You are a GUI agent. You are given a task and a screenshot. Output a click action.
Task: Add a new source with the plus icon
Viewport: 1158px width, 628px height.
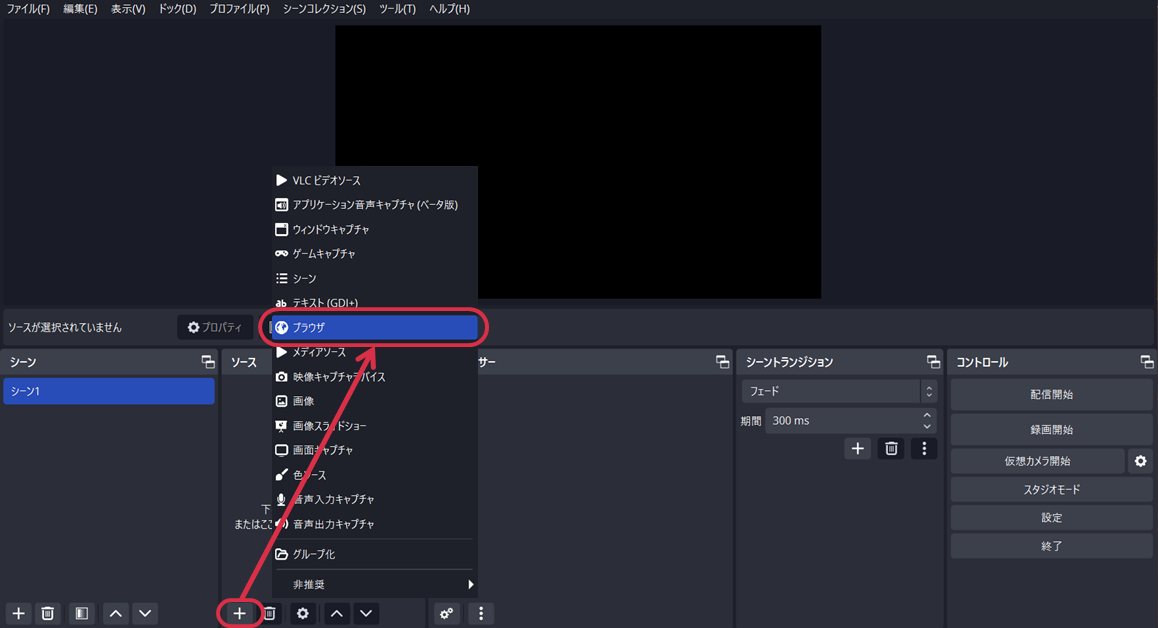point(239,613)
